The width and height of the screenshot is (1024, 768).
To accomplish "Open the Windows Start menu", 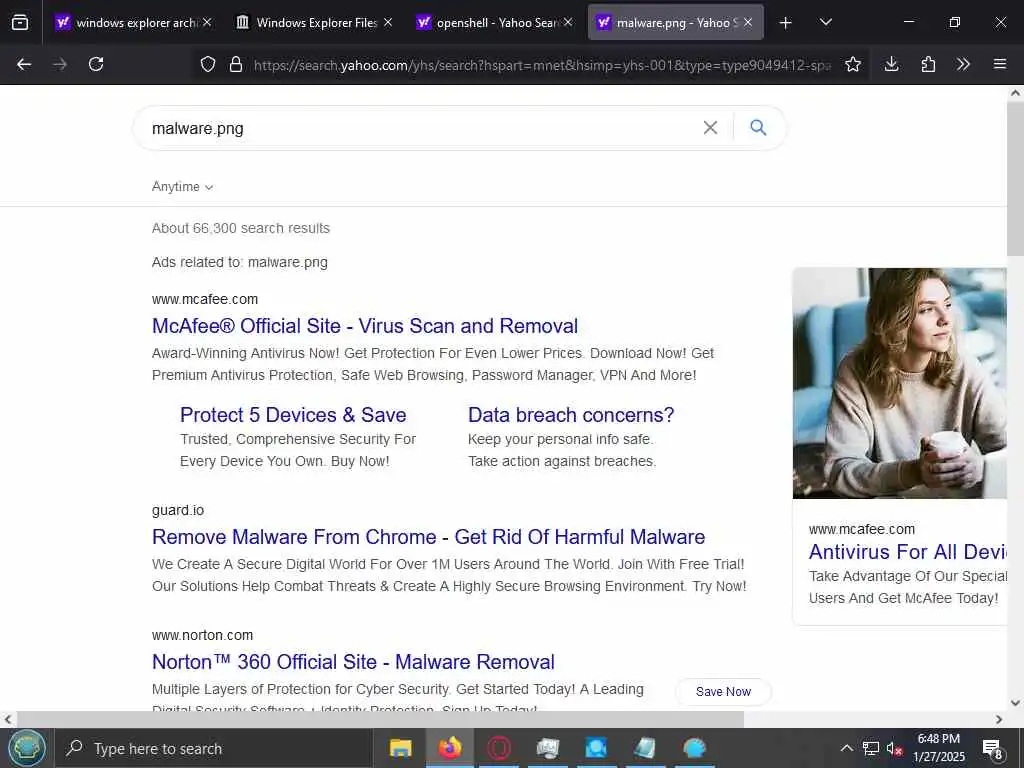I will tap(27, 748).
